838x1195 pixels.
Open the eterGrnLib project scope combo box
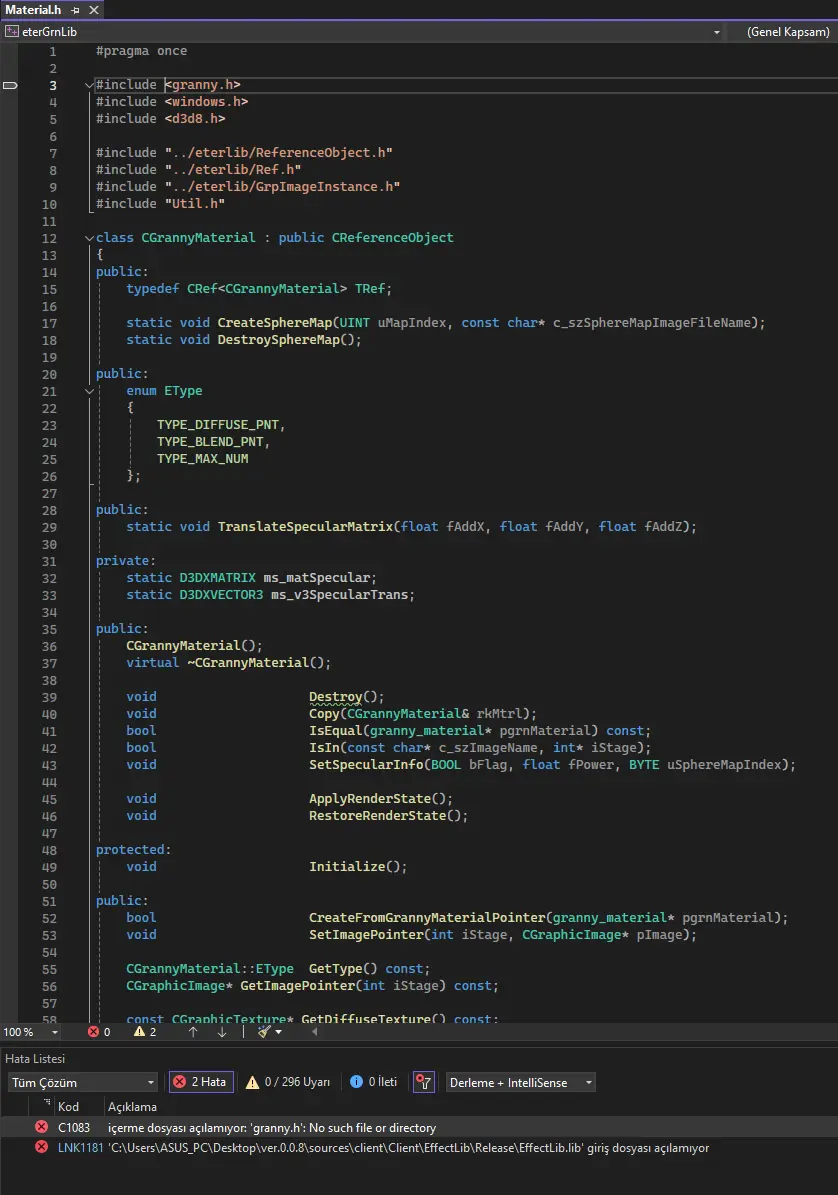click(x=363, y=32)
